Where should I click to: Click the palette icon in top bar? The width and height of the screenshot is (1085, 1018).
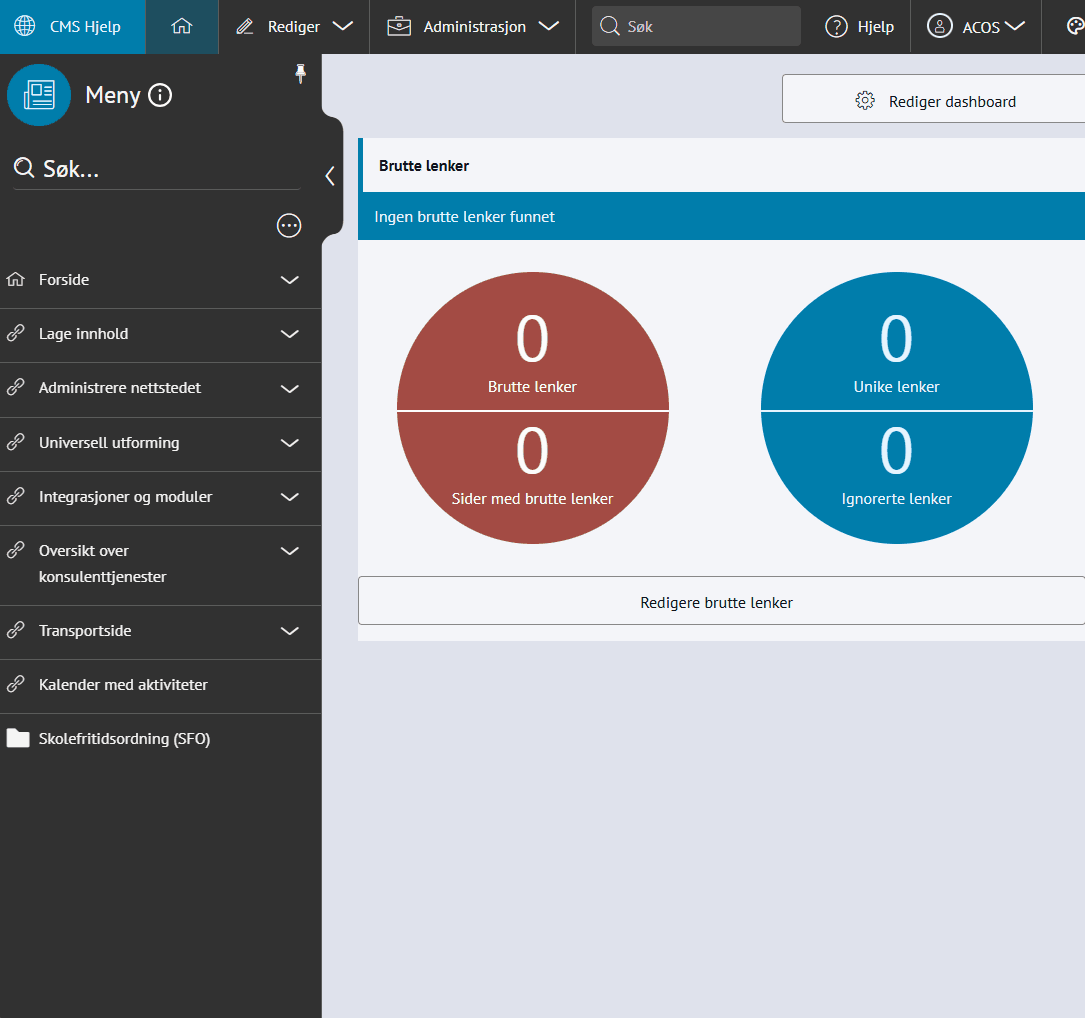tap(1075, 27)
